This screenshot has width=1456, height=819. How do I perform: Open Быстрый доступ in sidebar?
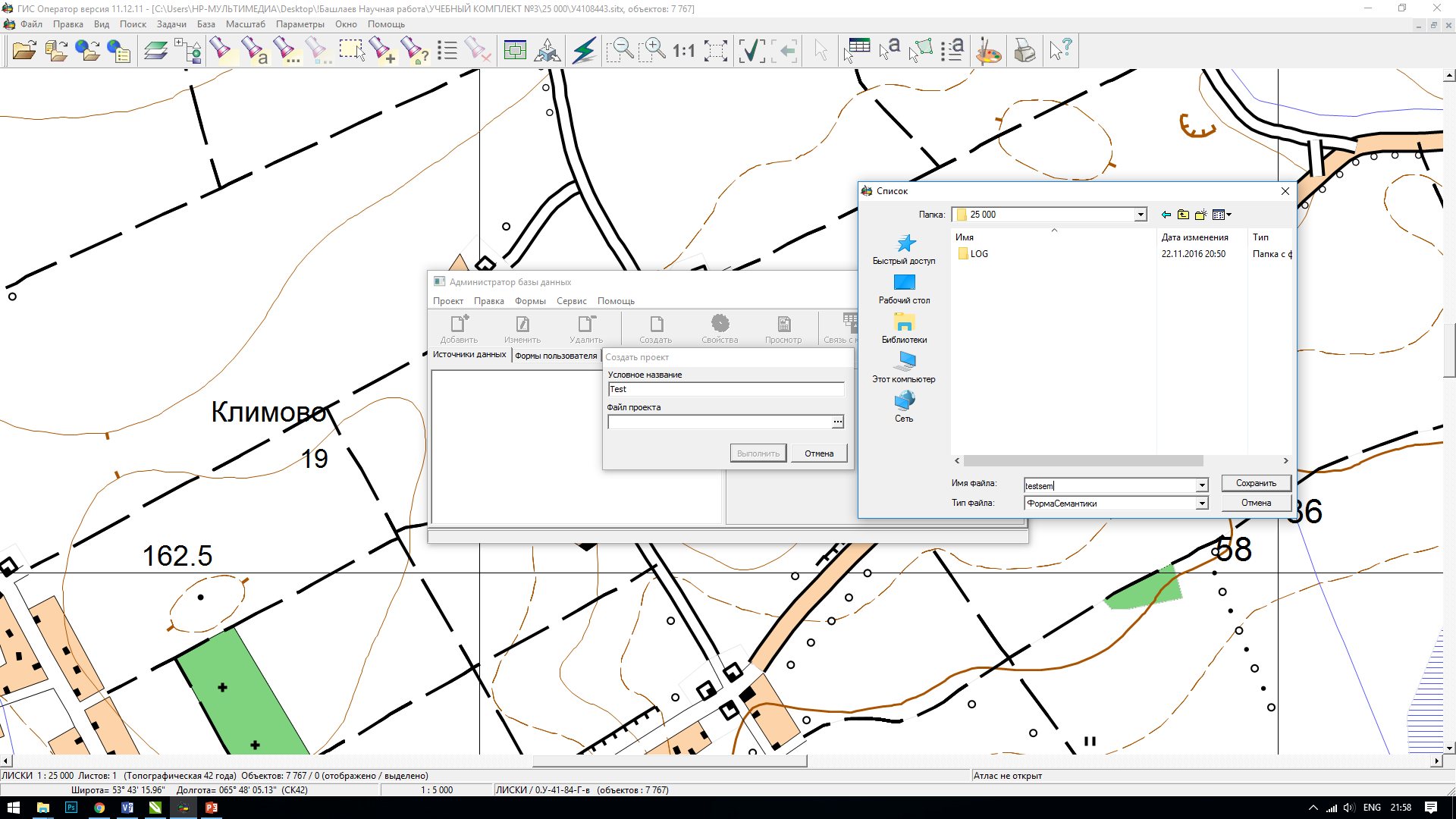pyautogui.click(x=904, y=249)
